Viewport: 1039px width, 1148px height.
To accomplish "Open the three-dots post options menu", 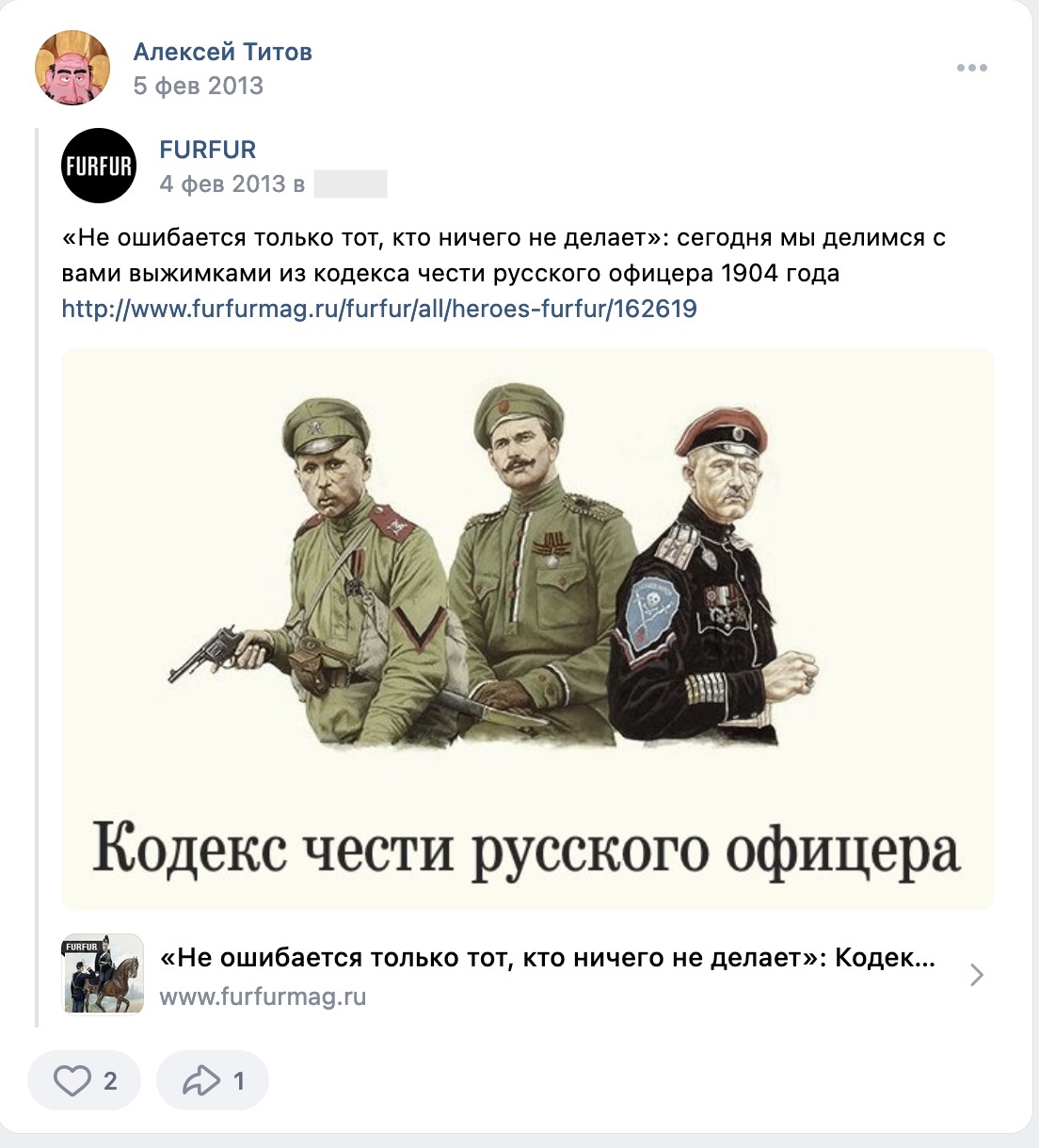I will (x=971, y=68).
